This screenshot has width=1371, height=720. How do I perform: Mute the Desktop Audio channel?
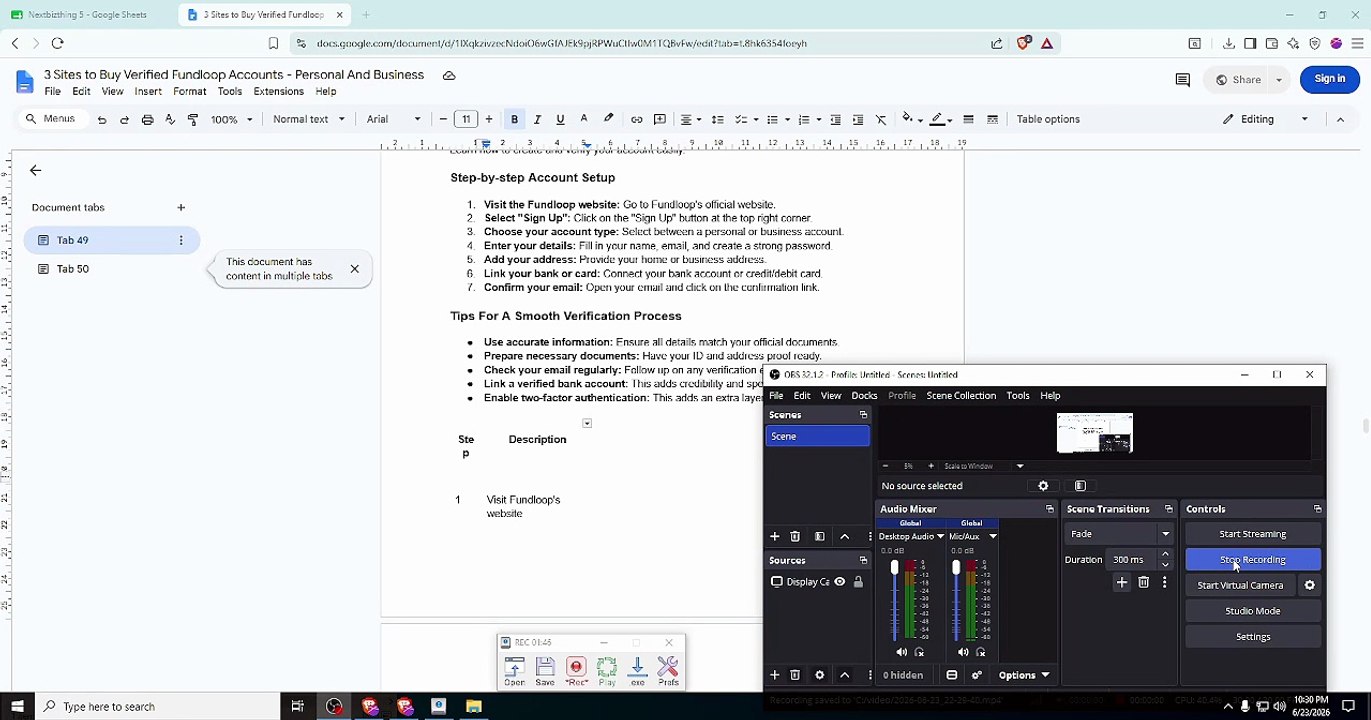tap(902, 652)
